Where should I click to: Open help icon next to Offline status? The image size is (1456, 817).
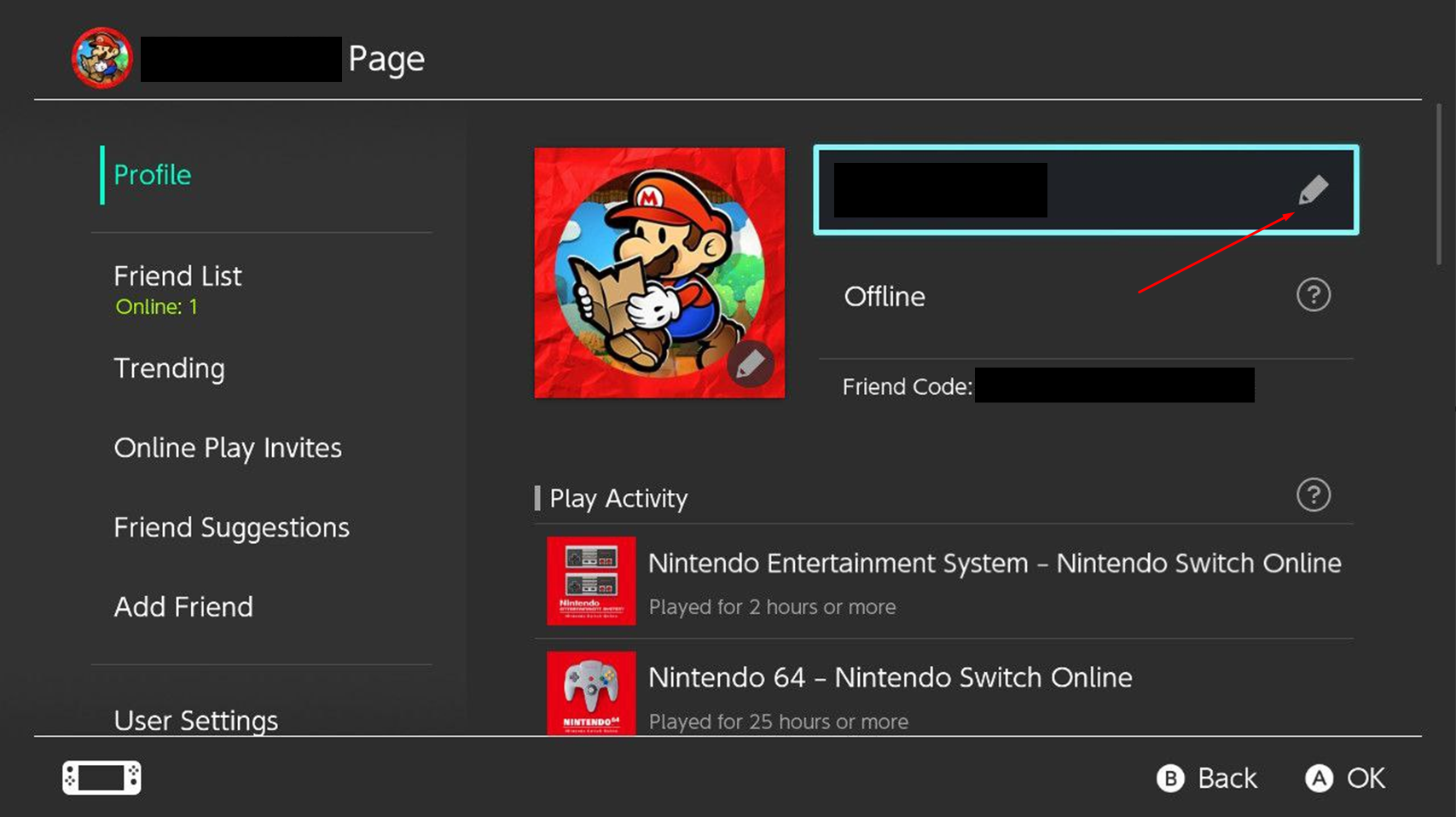[x=1313, y=295]
